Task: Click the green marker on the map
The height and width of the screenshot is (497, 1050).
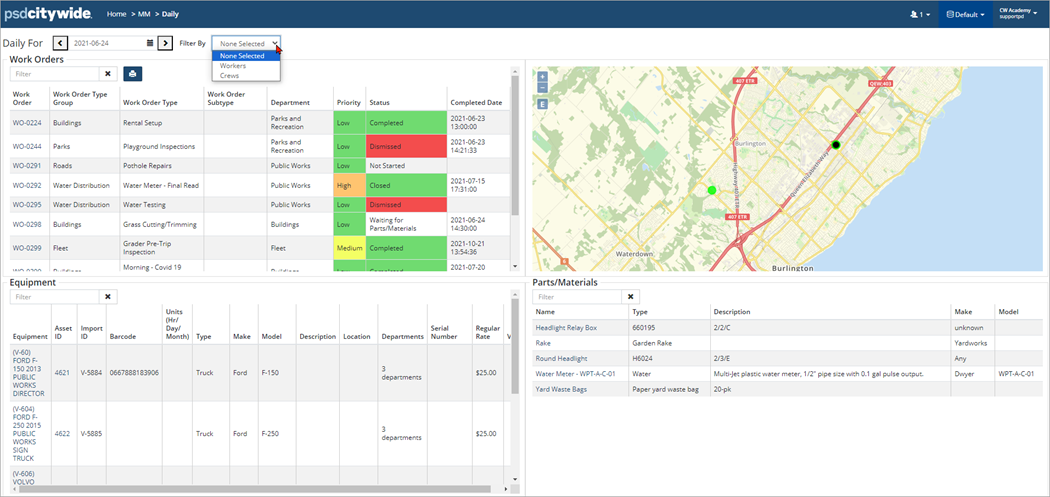Action: (x=712, y=190)
